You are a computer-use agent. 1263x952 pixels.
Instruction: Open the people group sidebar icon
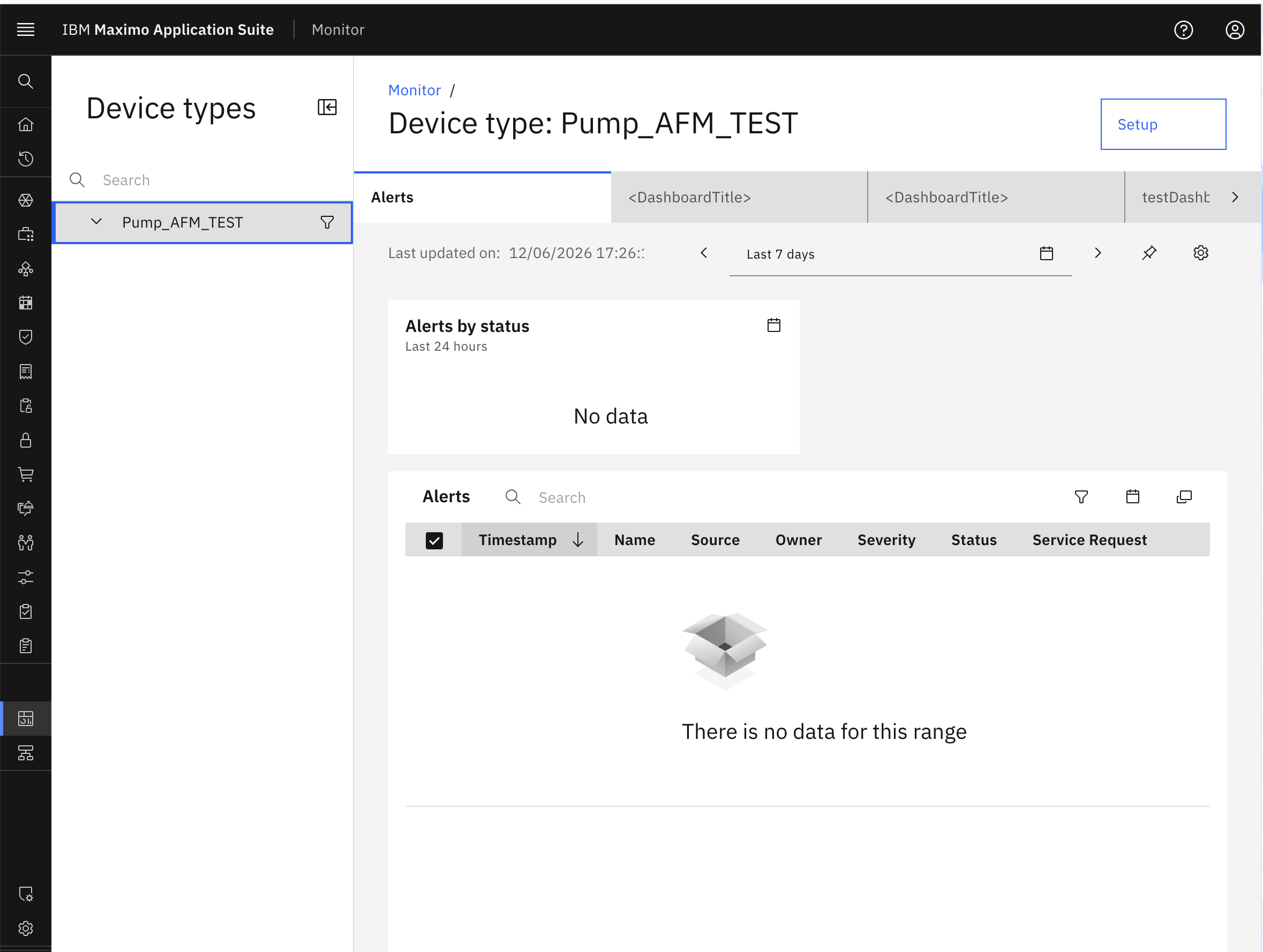(x=26, y=543)
